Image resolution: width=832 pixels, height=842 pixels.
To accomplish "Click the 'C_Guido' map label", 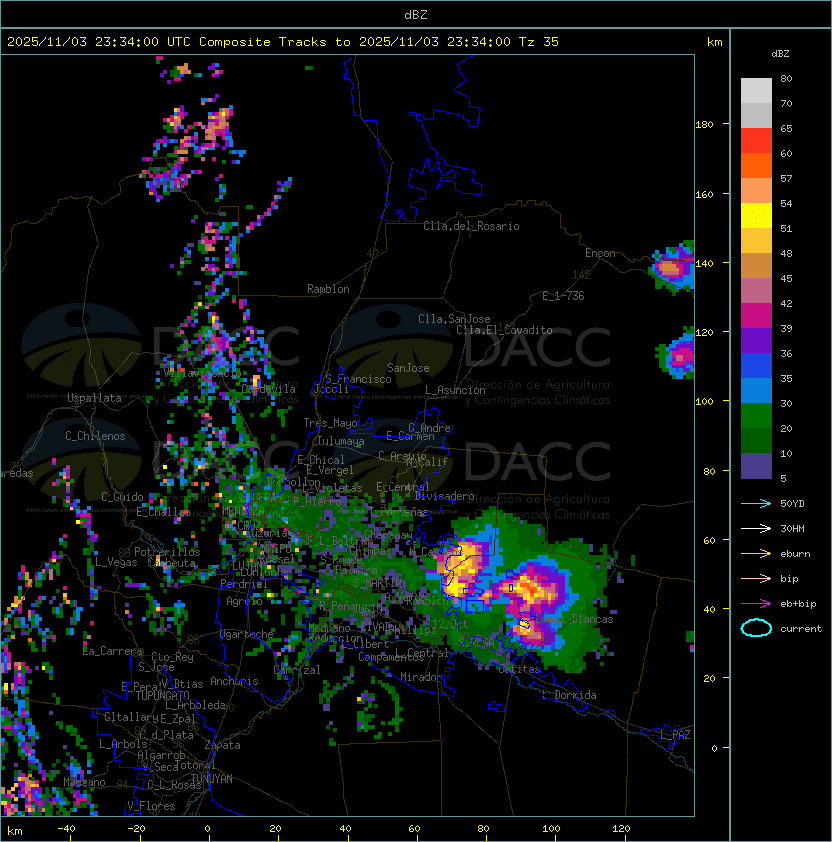I will (122, 497).
